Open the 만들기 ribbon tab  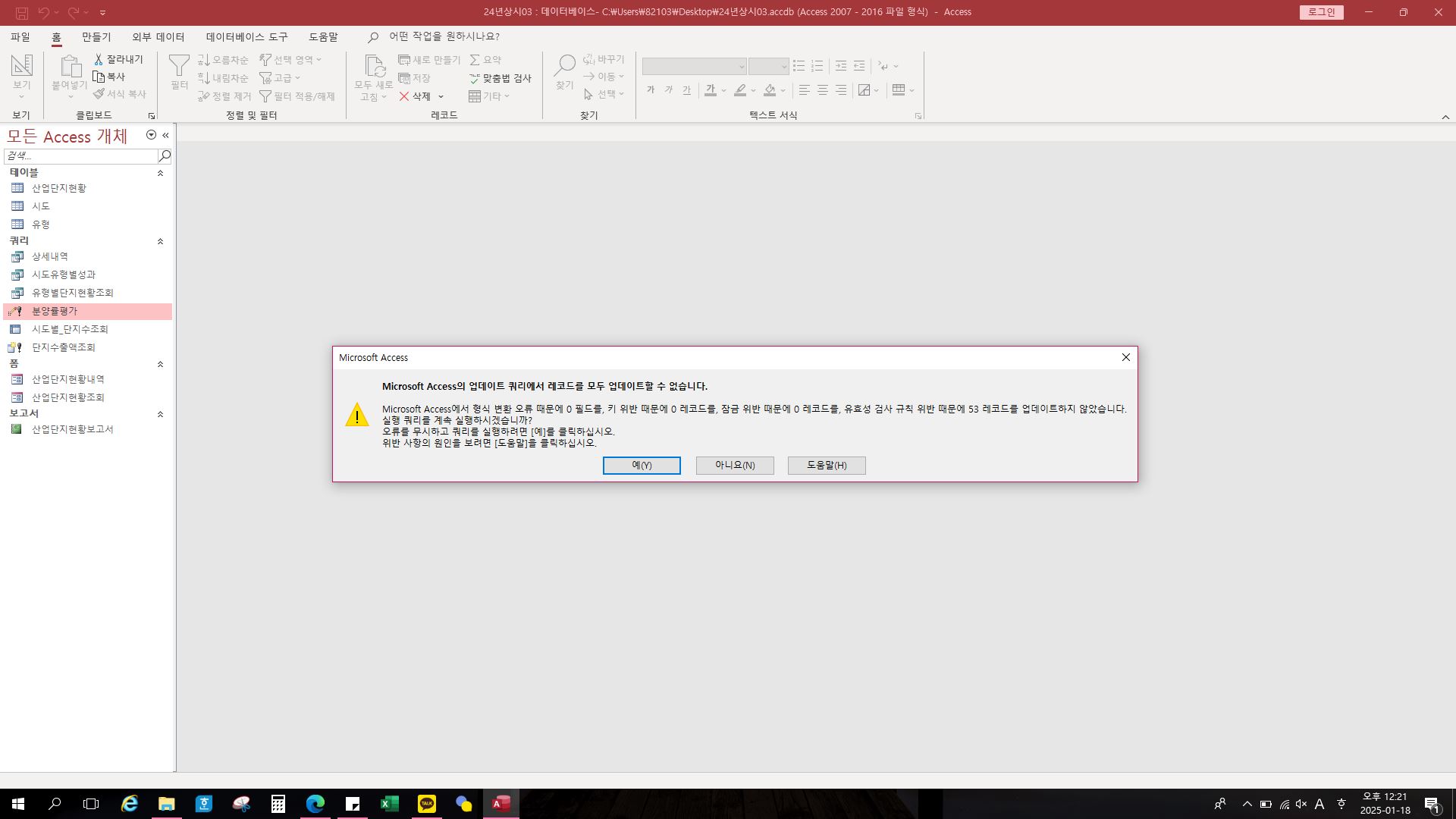point(96,36)
